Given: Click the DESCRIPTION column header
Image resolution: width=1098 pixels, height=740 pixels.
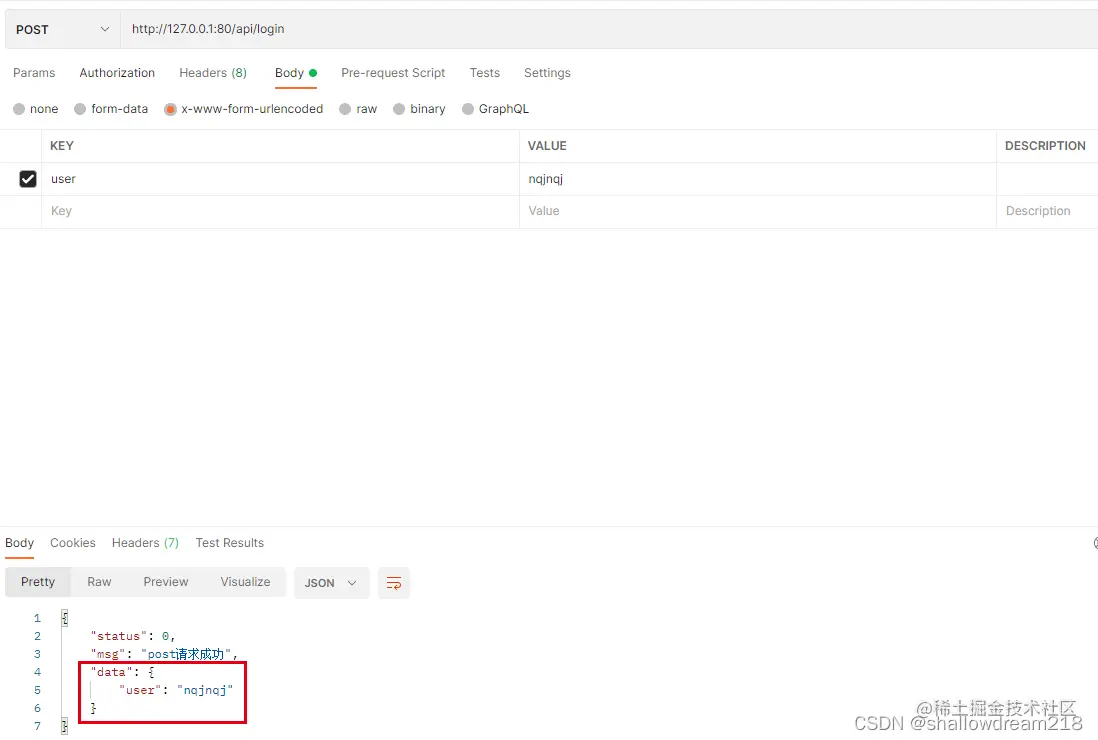Looking at the screenshot, I should tap(1045, 146).
